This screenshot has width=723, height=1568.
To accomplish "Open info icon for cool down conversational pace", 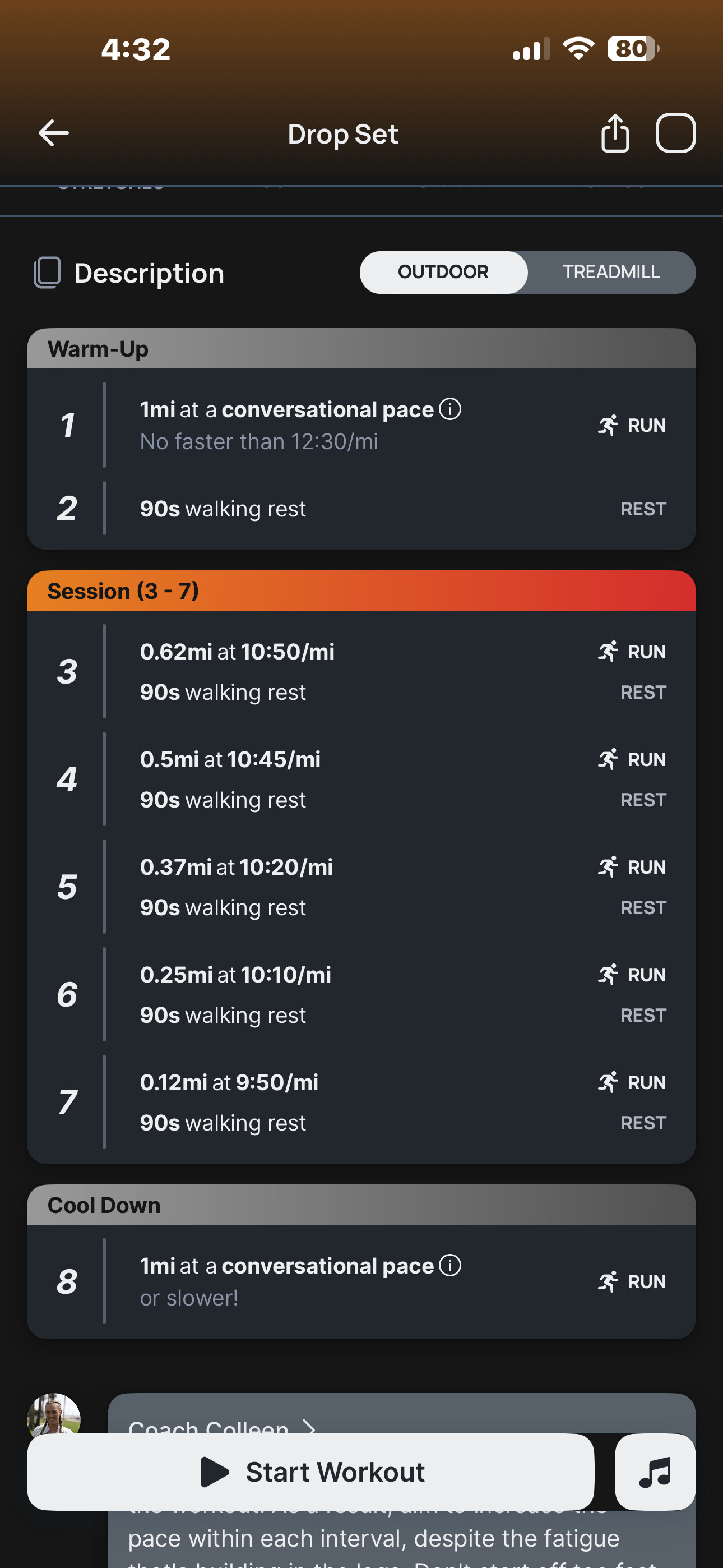I will pyautogui.click(x=451, y=1266).
